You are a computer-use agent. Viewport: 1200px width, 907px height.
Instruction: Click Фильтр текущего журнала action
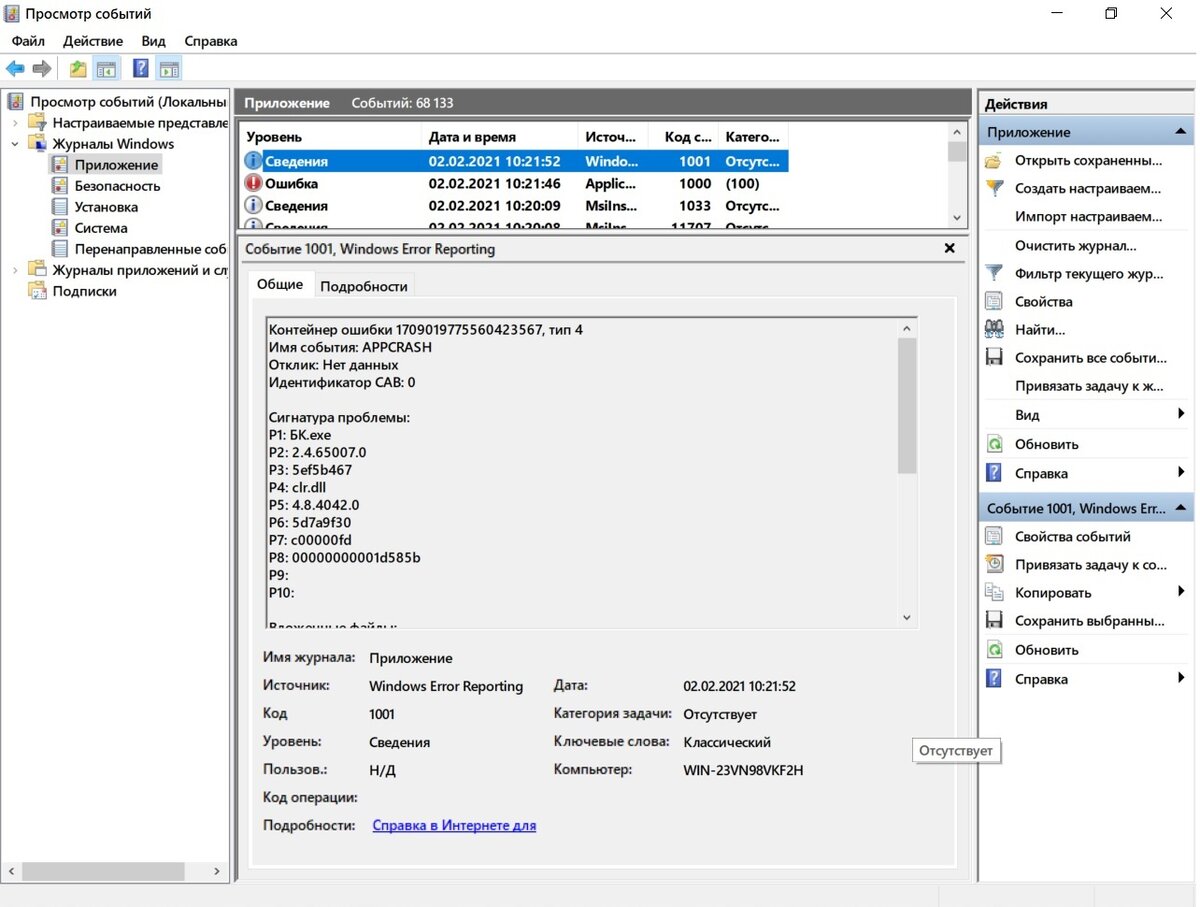(x=1088, y=273)
